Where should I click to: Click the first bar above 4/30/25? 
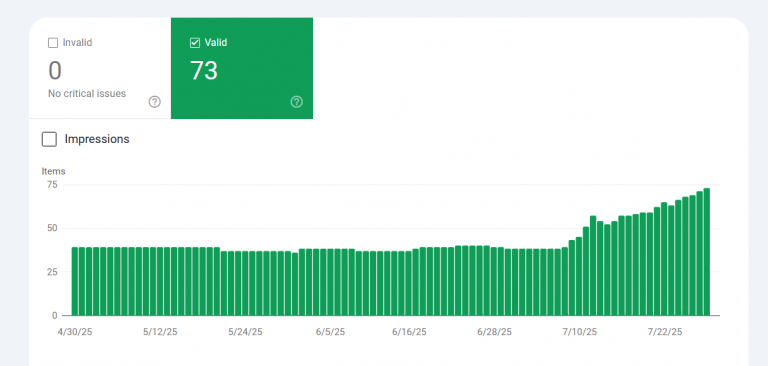tap(75, 281)
